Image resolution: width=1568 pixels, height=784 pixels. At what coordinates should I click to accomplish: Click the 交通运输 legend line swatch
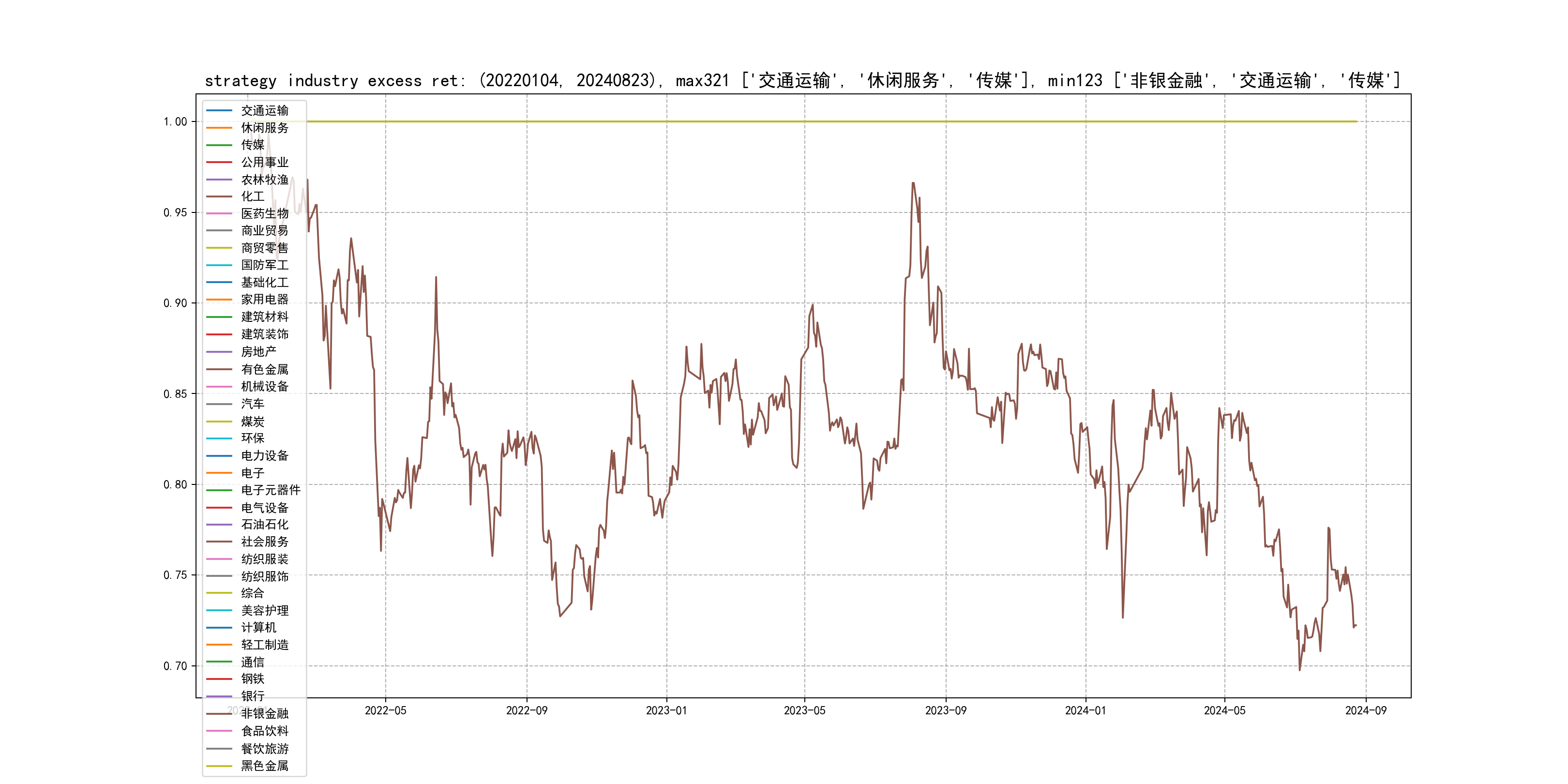tap(219, 111)
